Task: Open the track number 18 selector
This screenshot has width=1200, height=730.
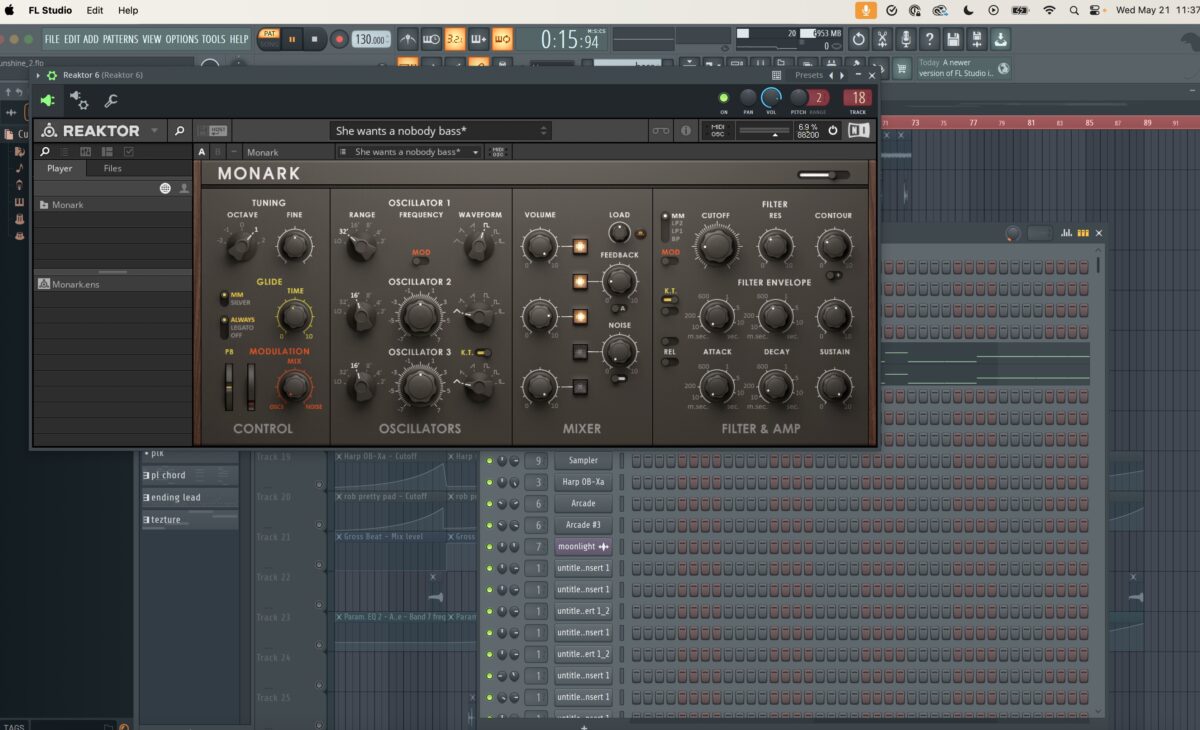Action: [857, 98]
